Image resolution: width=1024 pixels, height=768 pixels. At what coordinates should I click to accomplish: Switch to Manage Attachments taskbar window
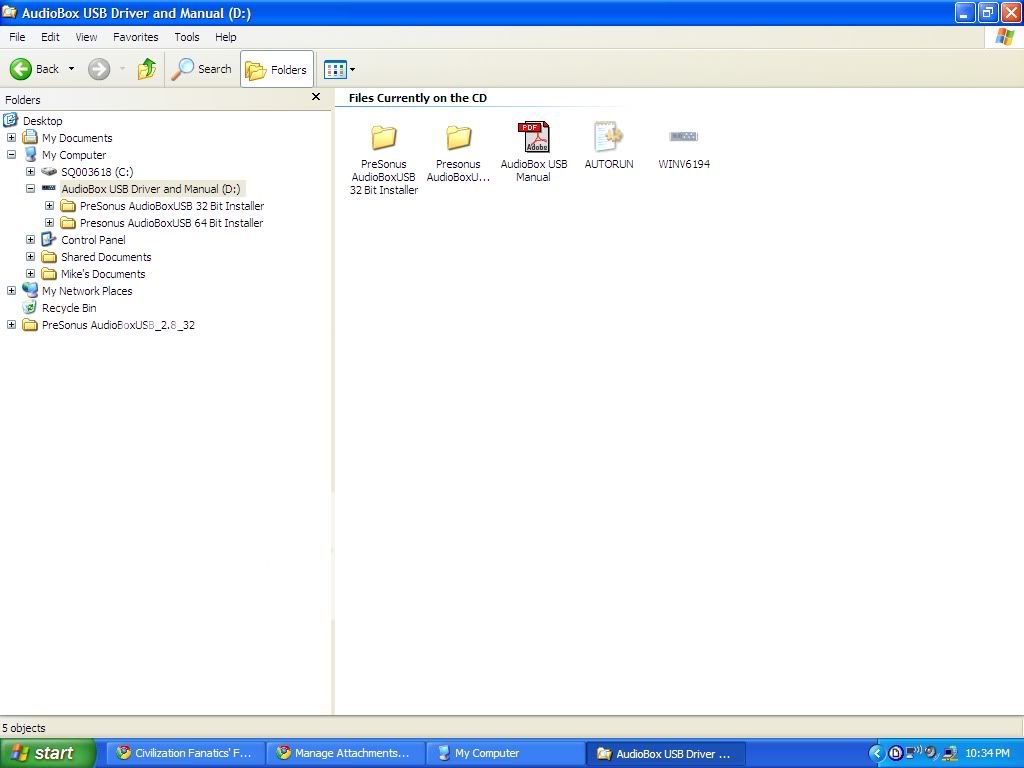pos(345,753)
